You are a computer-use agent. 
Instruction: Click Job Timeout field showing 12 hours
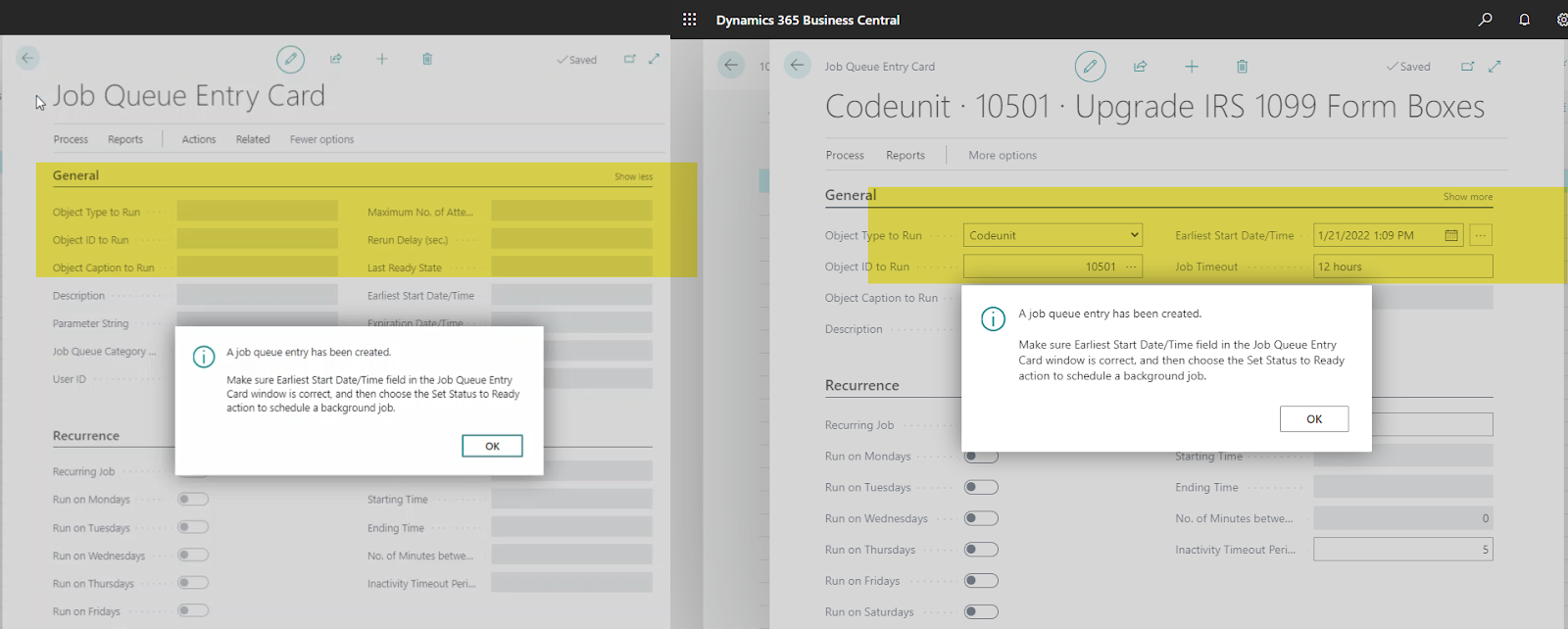pos(1403,266)
